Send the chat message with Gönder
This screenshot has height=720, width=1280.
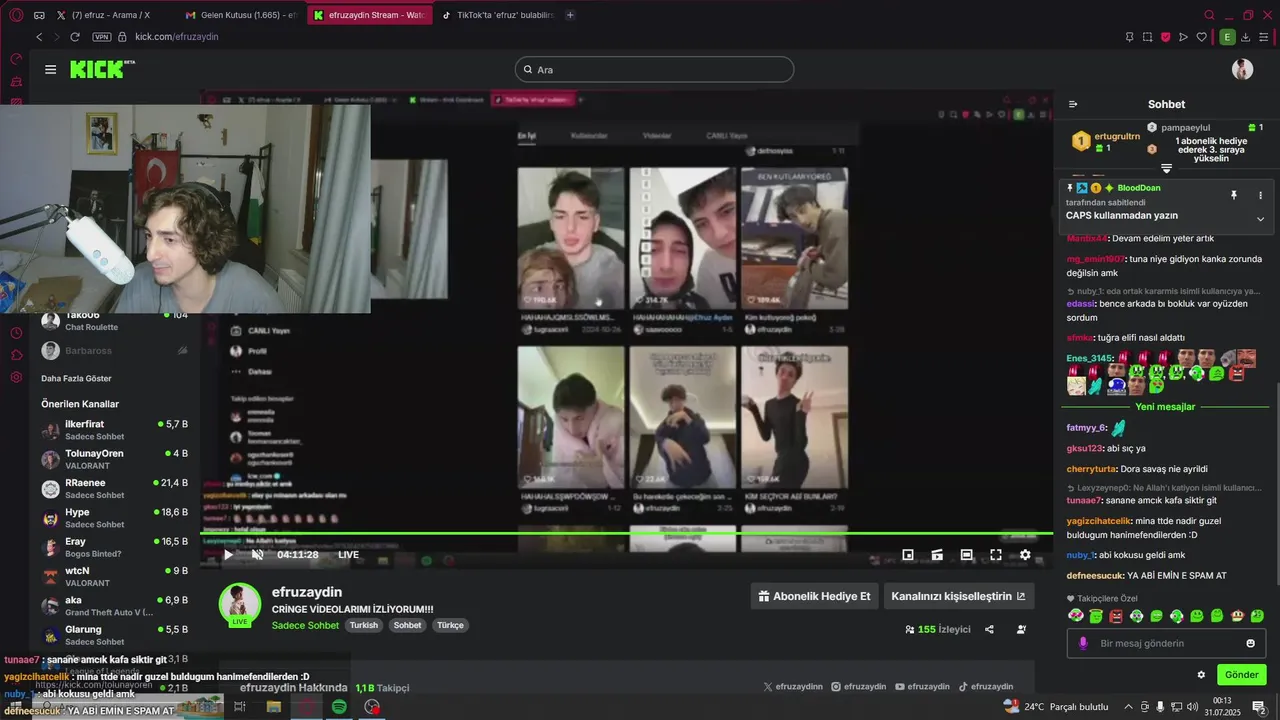(1241, 675)
